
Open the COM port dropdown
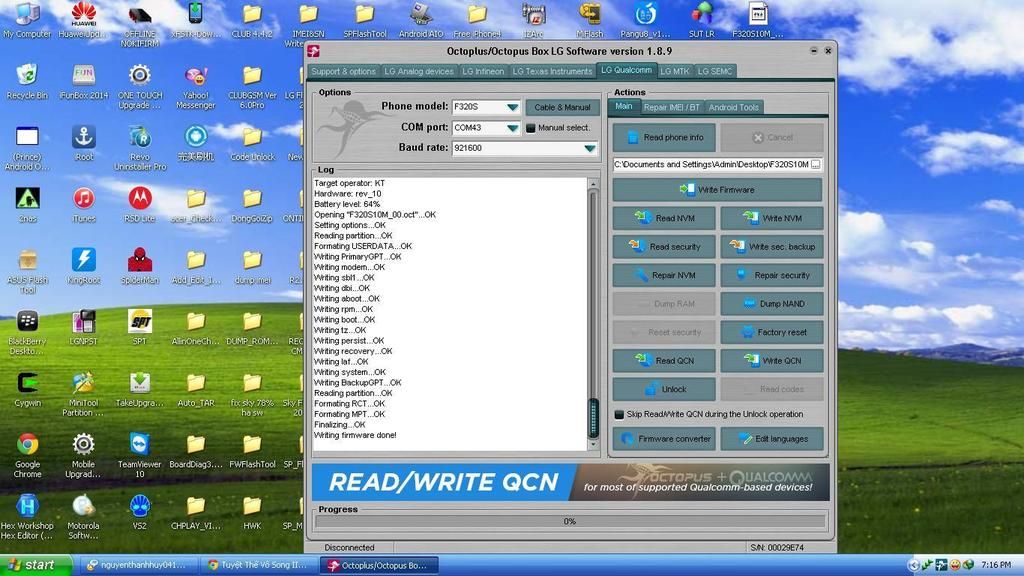click(x=513, y=128)
